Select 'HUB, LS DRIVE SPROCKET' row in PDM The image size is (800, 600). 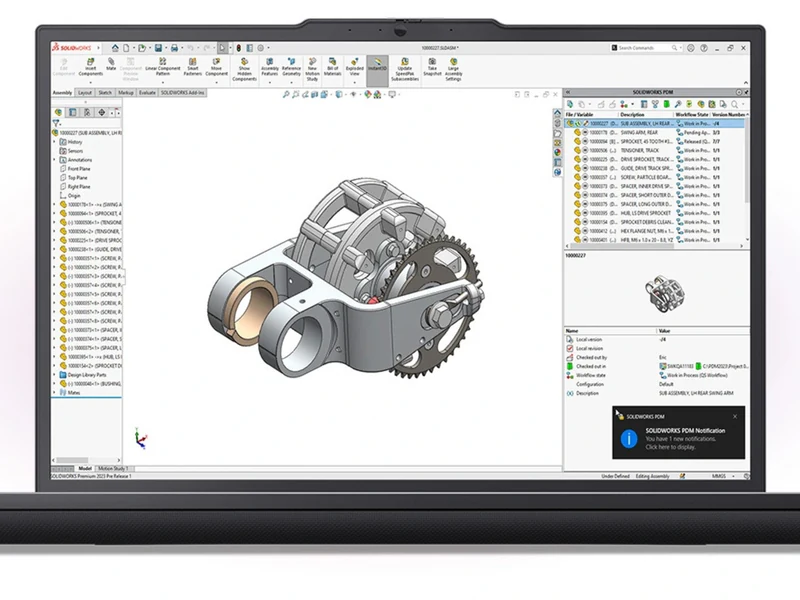655,213
